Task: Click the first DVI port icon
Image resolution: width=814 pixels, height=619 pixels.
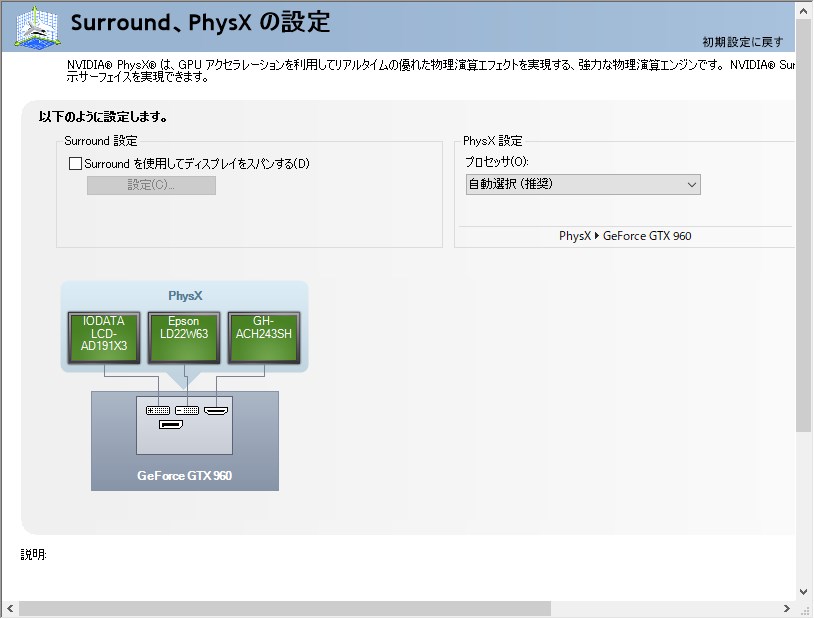Action: coord(158,410)
